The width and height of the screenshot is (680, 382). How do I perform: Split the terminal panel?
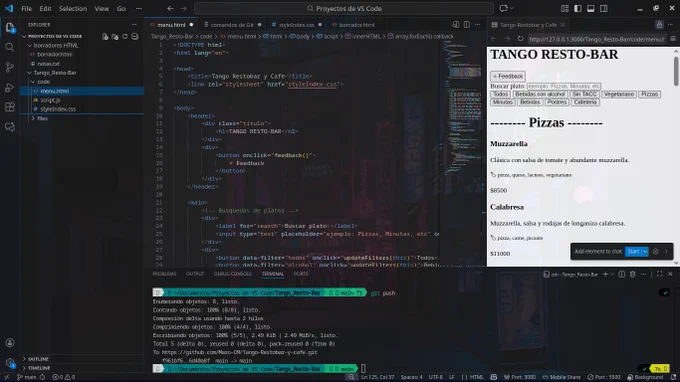click(622, 274)
